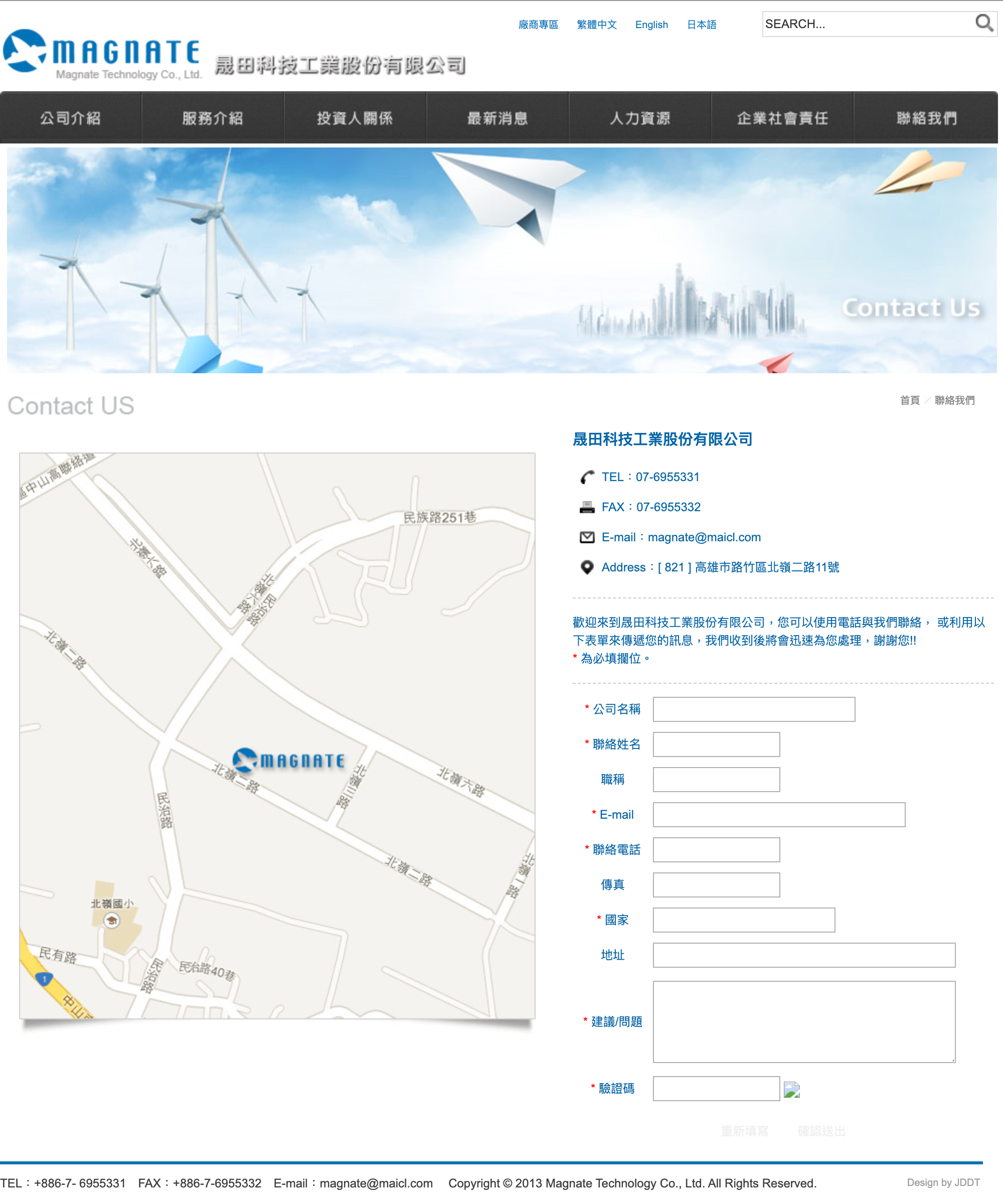
Task: Focus the 國家 input field
Action: click(744, 920)
